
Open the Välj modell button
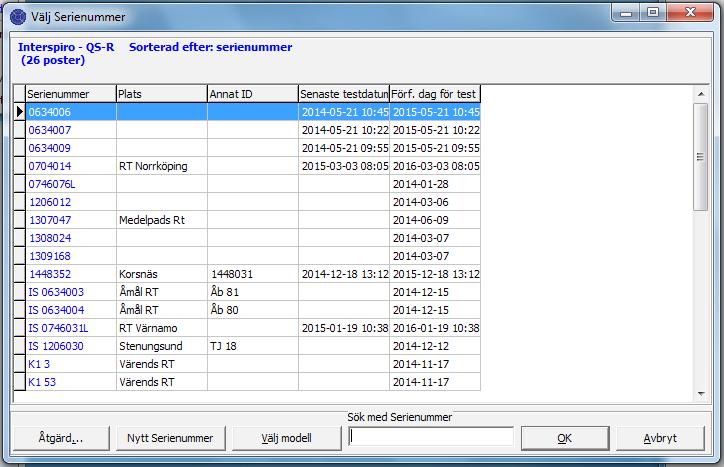point(286,438)
